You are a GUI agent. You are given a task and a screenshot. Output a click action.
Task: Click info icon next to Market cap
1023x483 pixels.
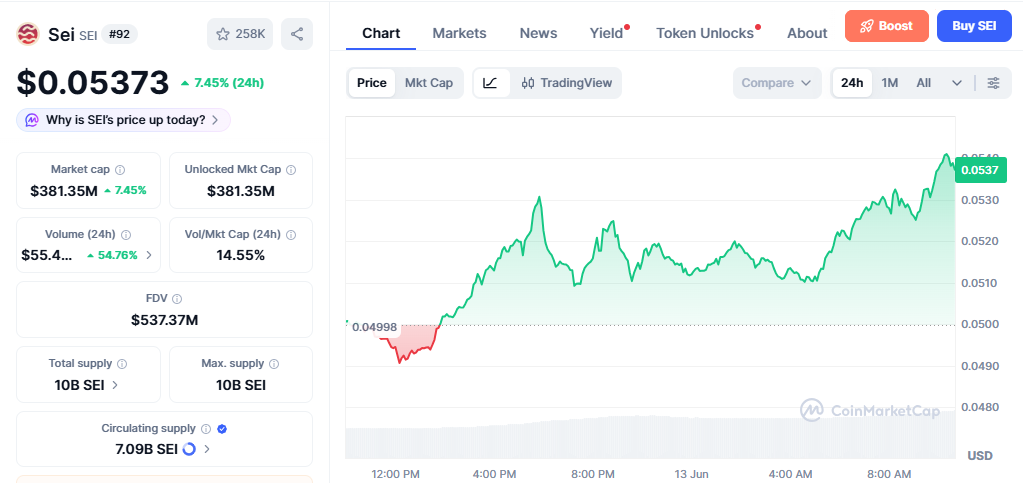pyautogui.click(x=120, y=170)
